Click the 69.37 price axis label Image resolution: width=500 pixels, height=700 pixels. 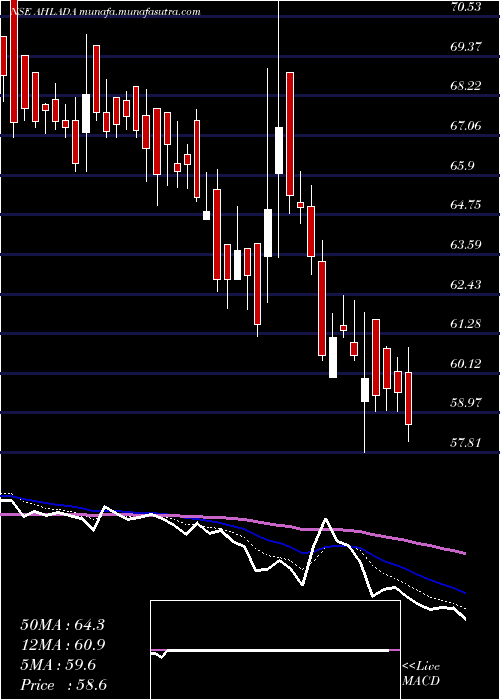click(x=466, y=46)
